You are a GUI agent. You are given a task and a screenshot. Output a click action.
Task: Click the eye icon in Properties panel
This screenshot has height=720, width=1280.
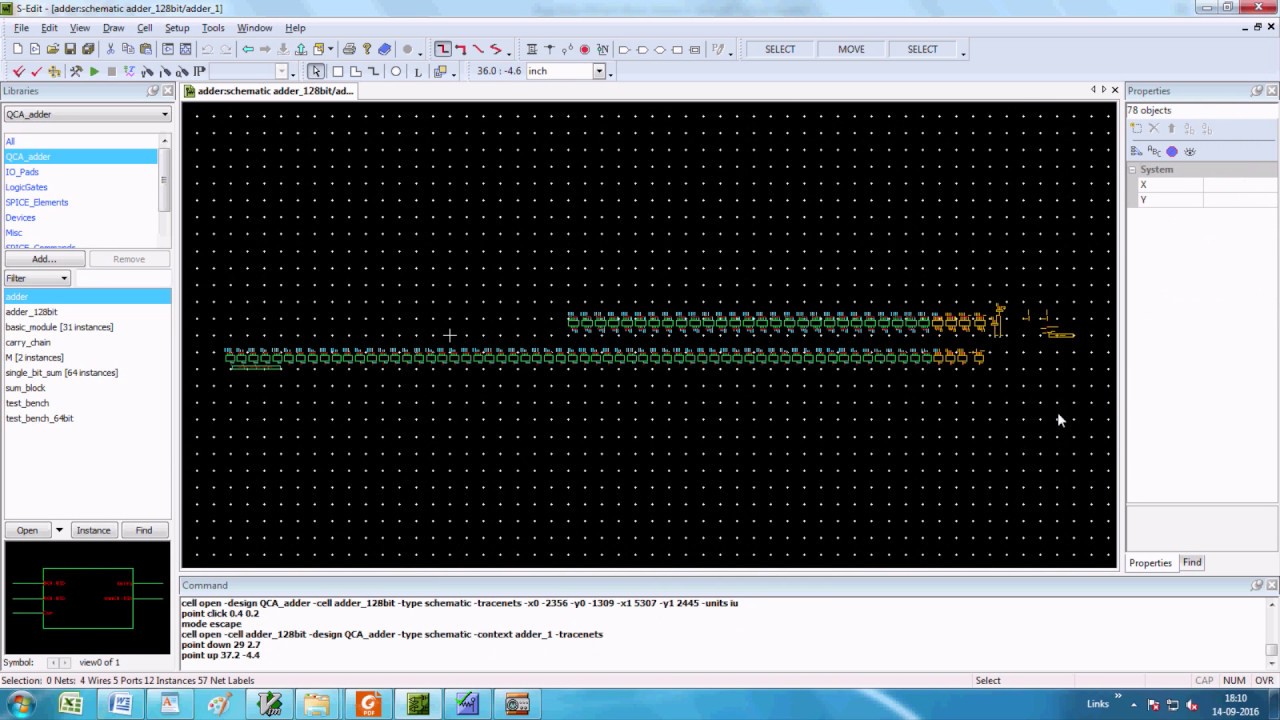tap(1190, 151)
